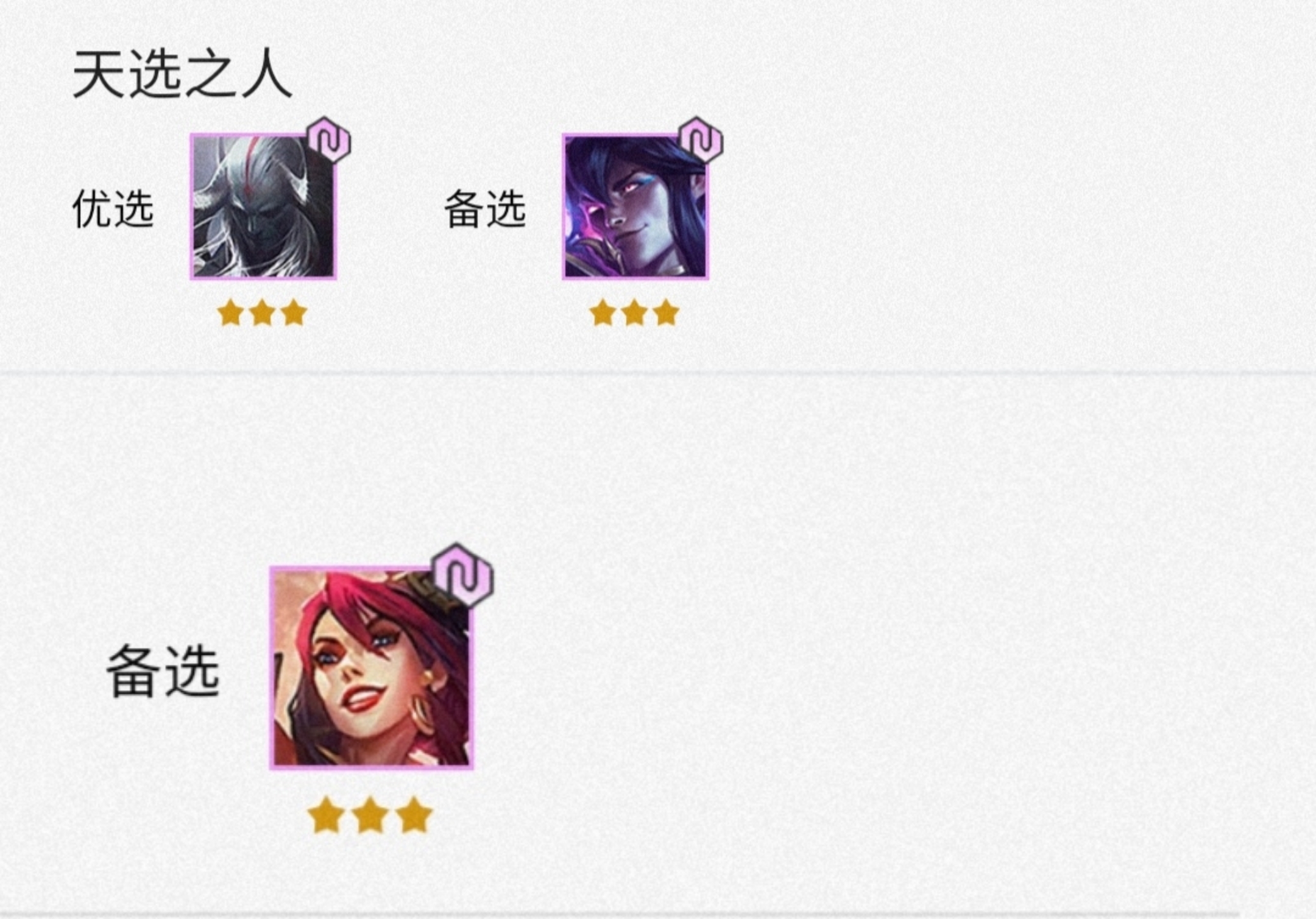Click the rightmost star under blue-haired champion
The width and height of the screenshot is (1316, 919).
(666, 313)
